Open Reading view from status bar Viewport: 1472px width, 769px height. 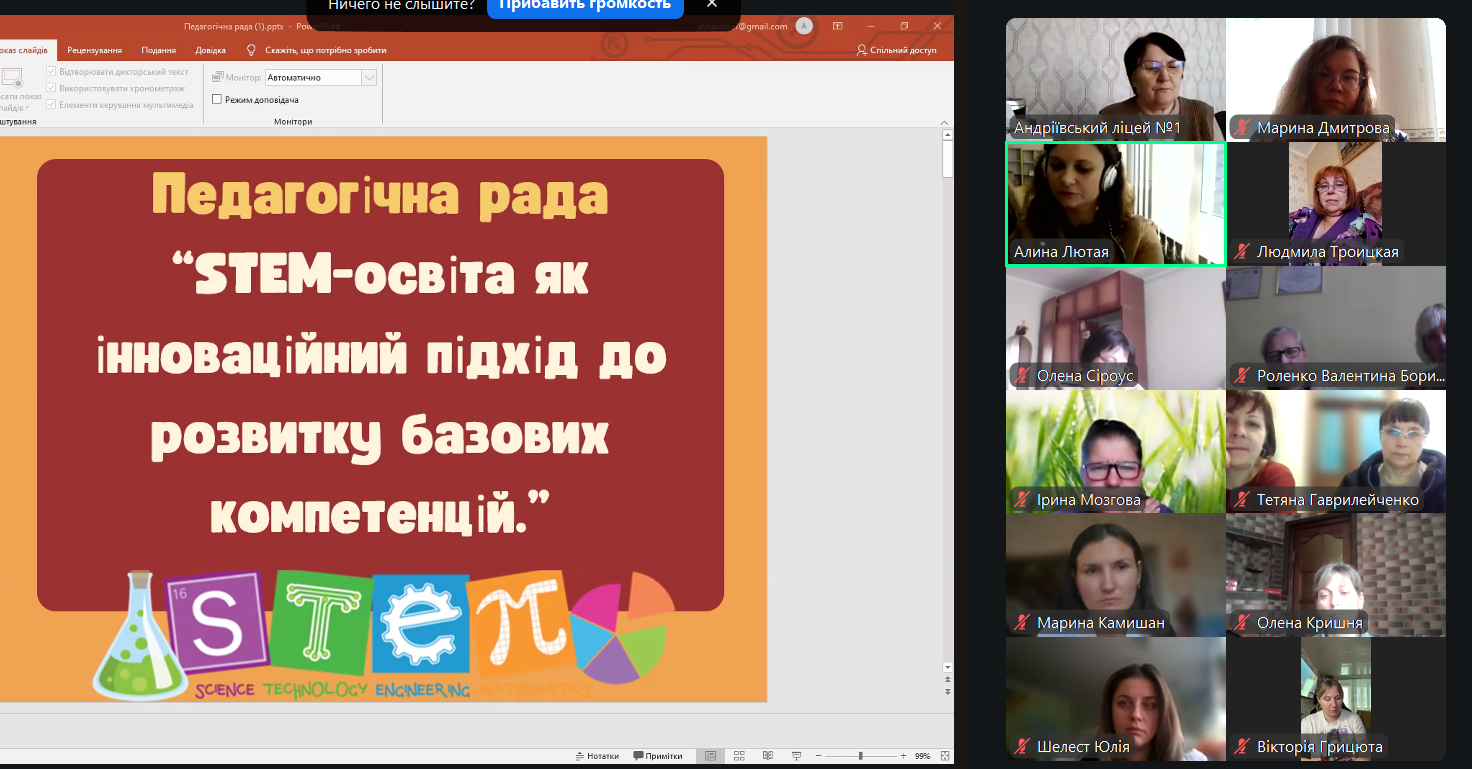click(x=768, y=756)
